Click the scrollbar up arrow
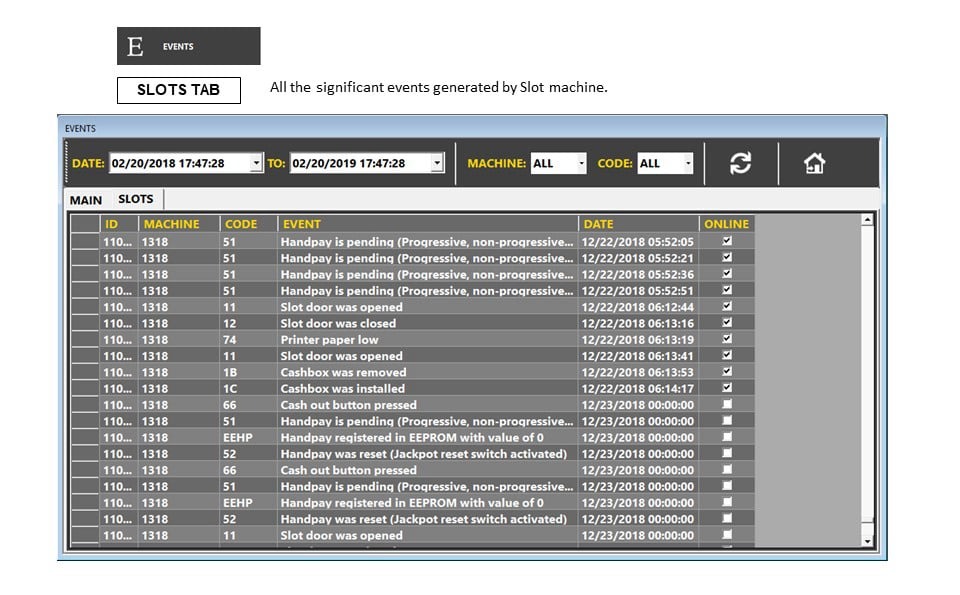 867,220
